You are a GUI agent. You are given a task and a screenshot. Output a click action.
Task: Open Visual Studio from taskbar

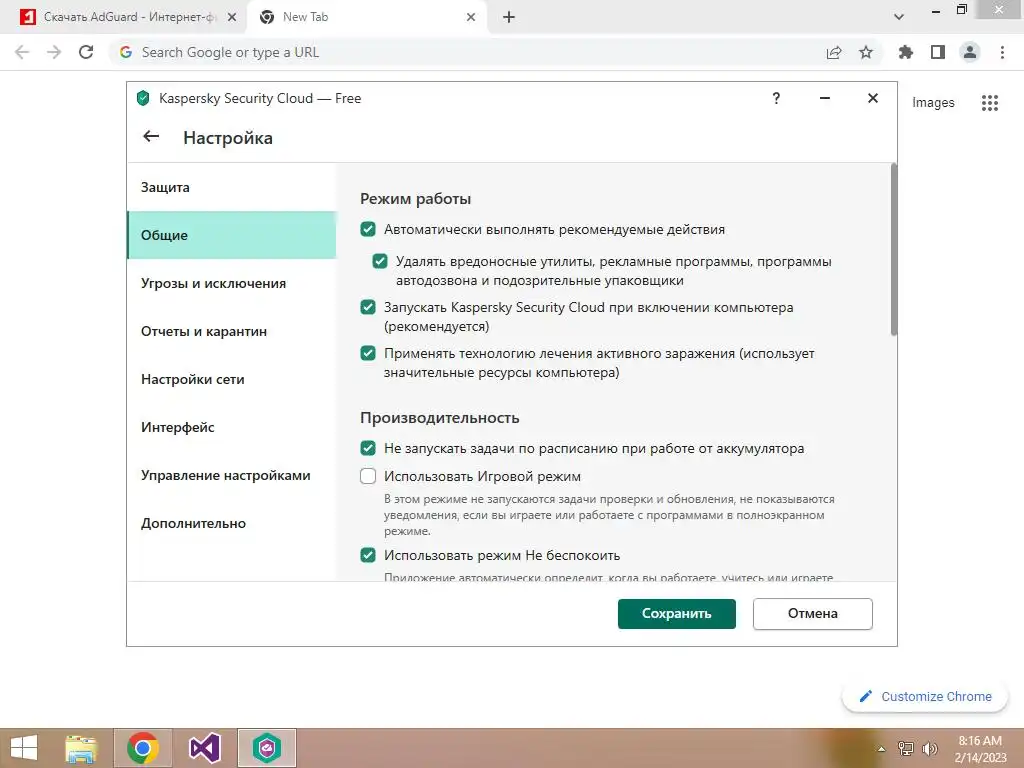pyautogui.click(x=204, y=748)
